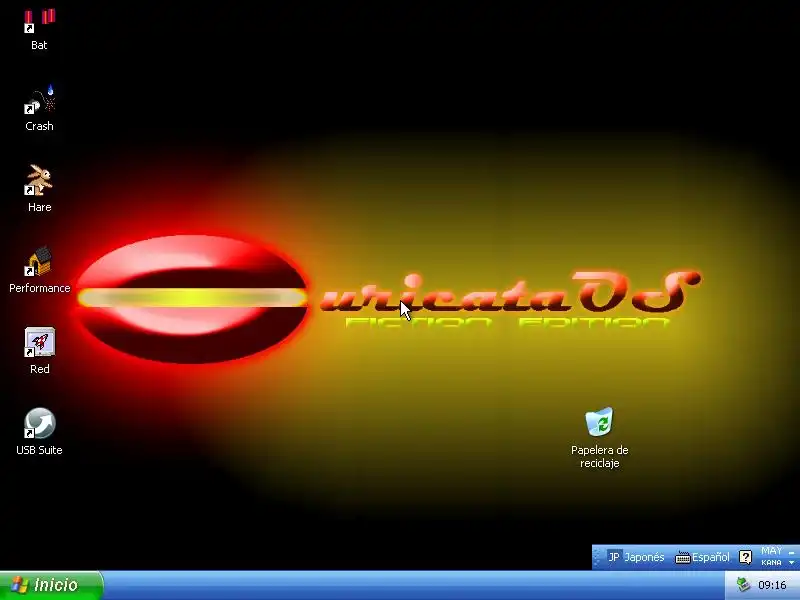Select the JP Japonés input language
800x600 pixels.
636,557
